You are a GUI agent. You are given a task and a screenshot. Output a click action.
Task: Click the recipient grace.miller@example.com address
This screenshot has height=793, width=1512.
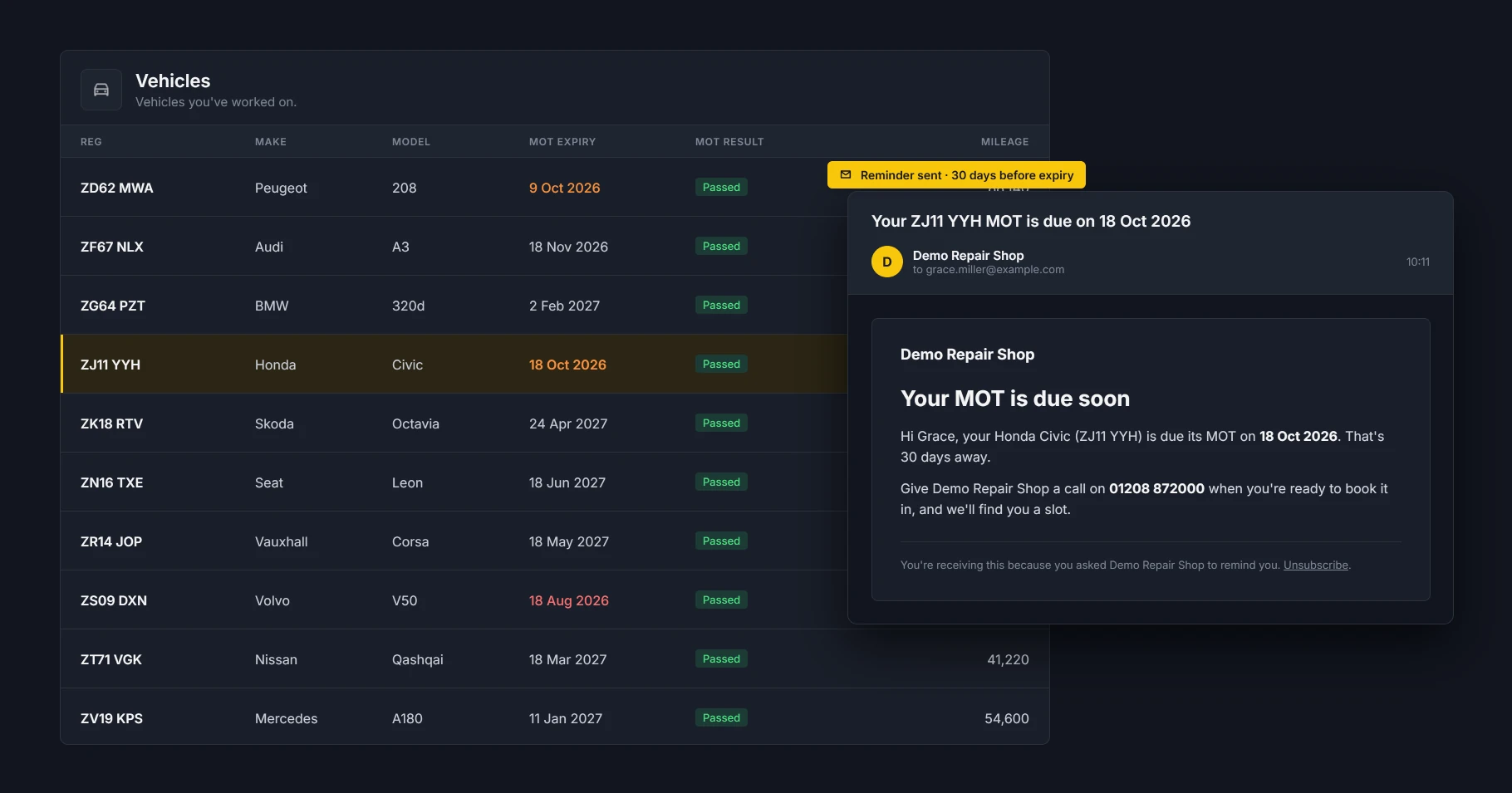pos(995,270)
